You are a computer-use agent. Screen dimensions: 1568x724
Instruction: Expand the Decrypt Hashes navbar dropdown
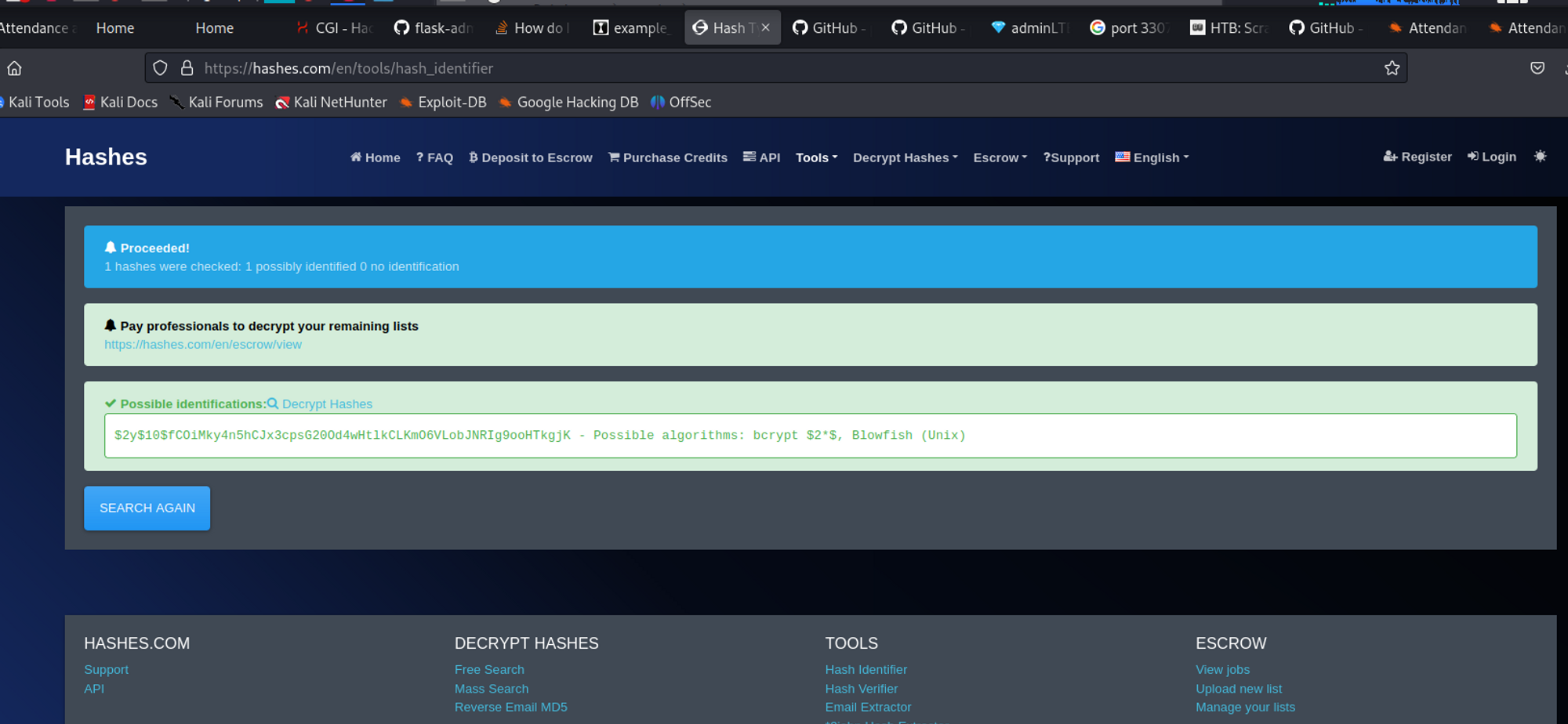[x=906, y=157]
